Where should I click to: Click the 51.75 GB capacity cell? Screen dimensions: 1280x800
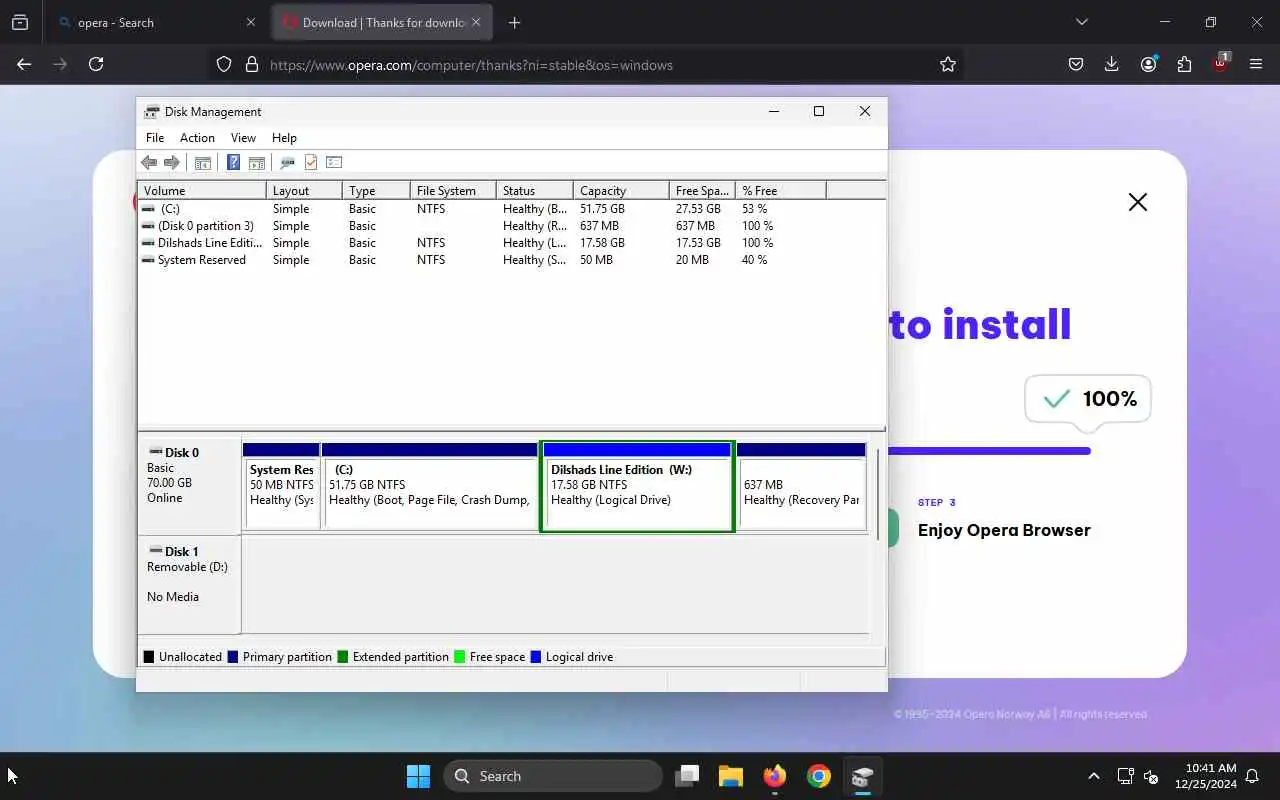pyautogui.click(x=602, y=209)
